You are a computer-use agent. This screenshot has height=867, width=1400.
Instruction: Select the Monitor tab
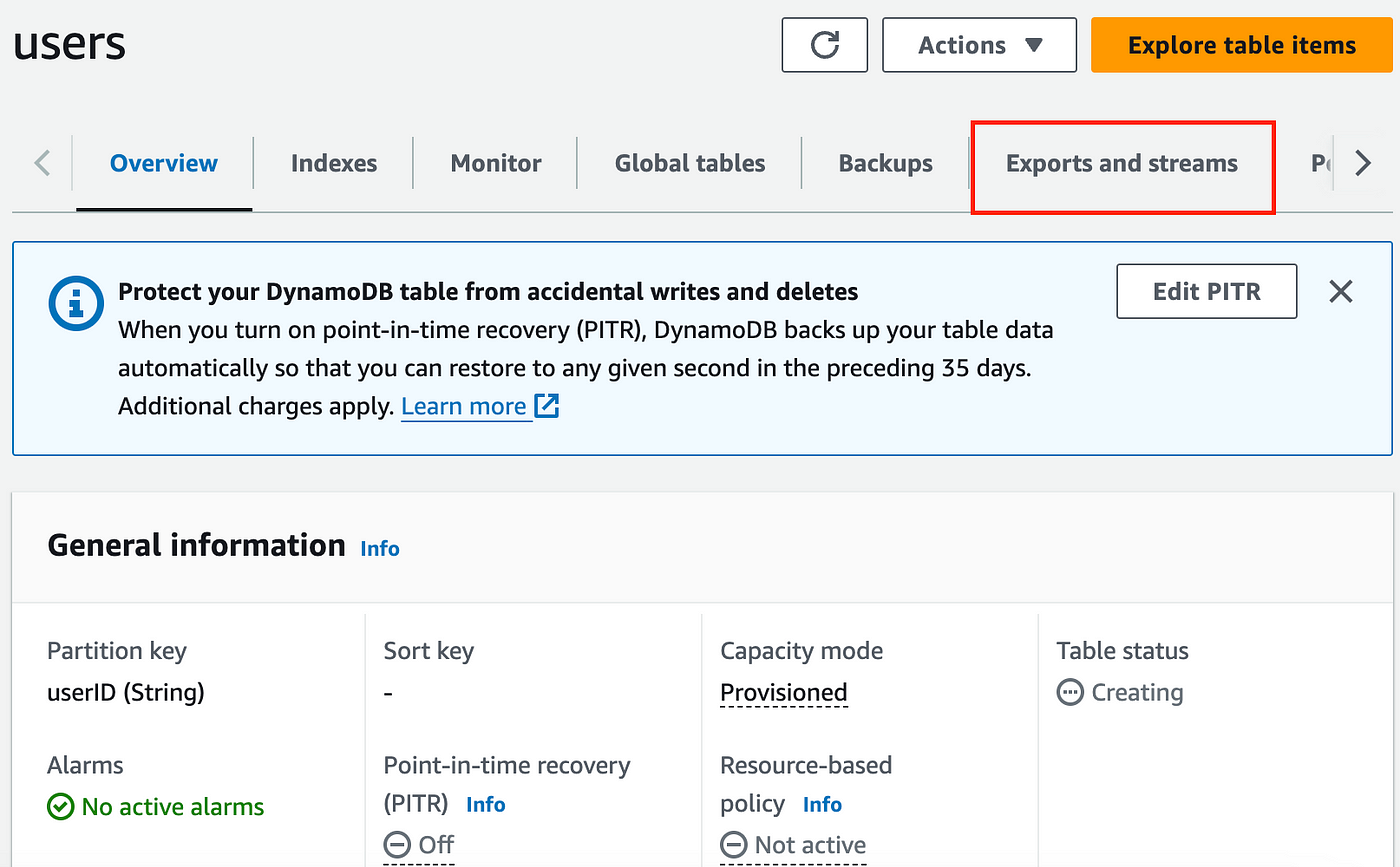[495, 163]
